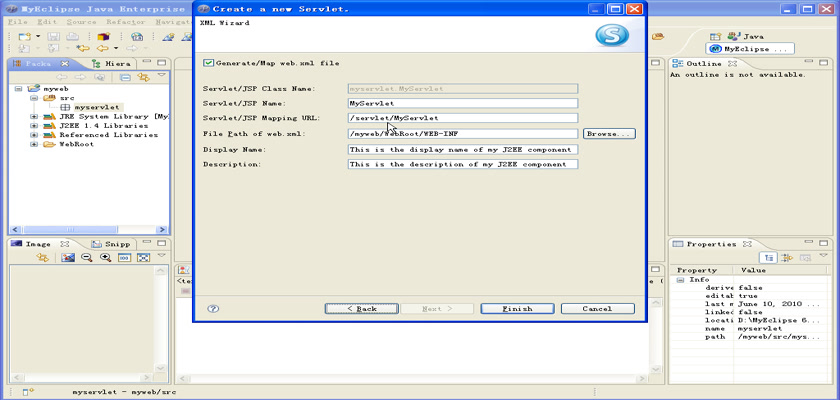Click the Servlet/JSP Name field
Image resolution: width=840 pixels, height=400 pixels.
click(x=463, y=103)
